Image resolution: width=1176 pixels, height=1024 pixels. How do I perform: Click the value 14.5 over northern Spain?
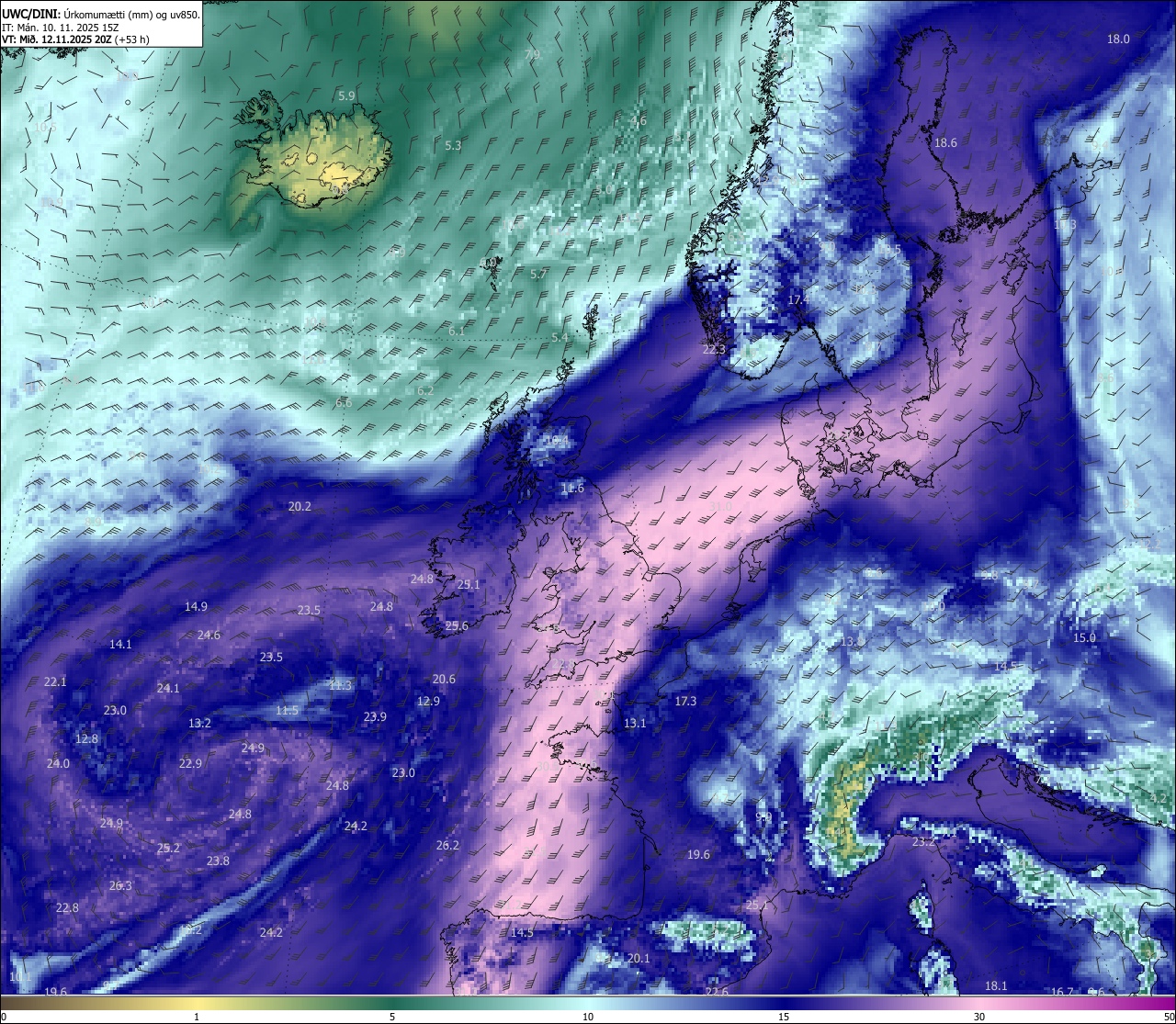click(522, 932)
